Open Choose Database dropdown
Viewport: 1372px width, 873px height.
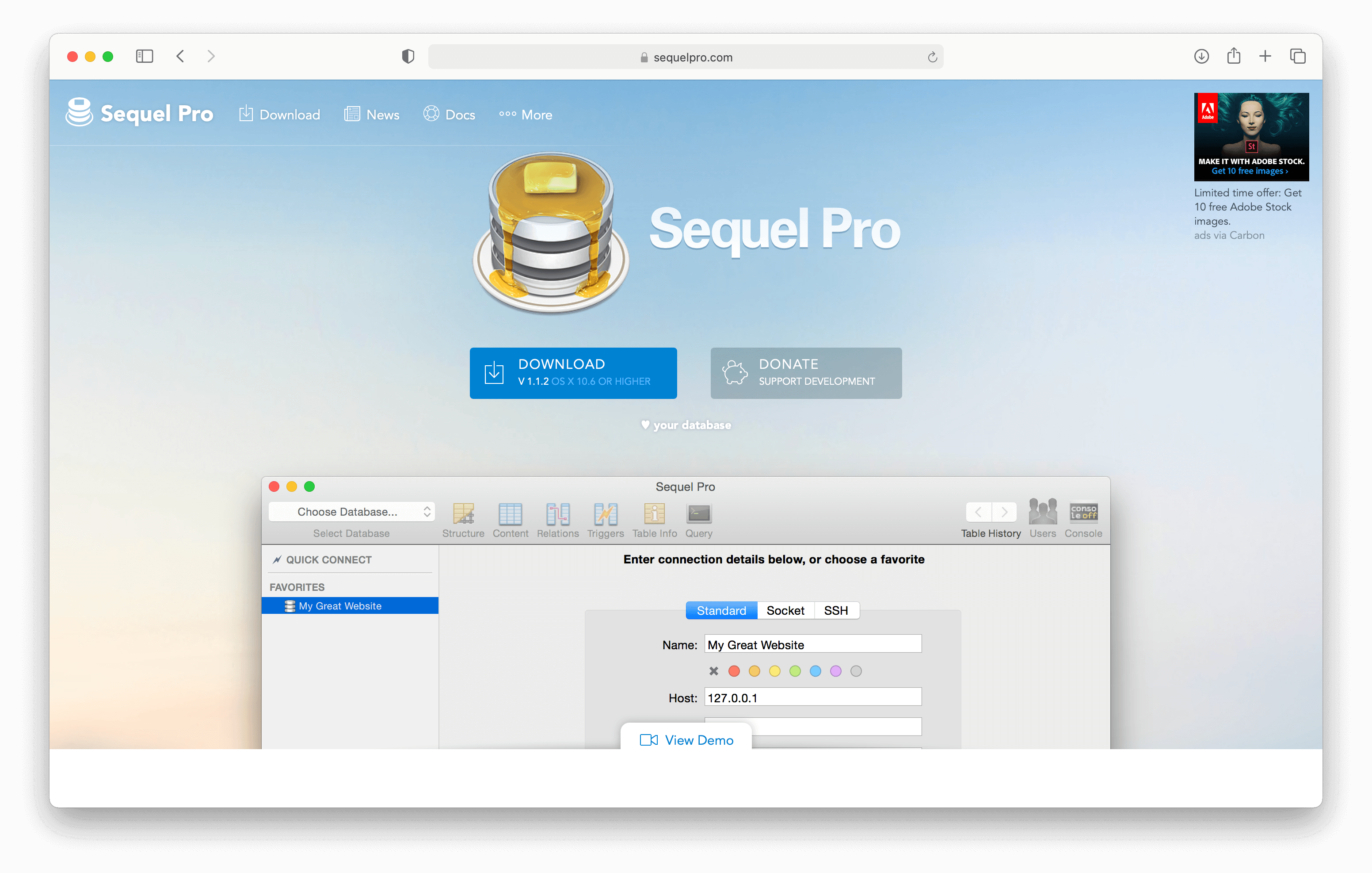click(x=351, y=512)
